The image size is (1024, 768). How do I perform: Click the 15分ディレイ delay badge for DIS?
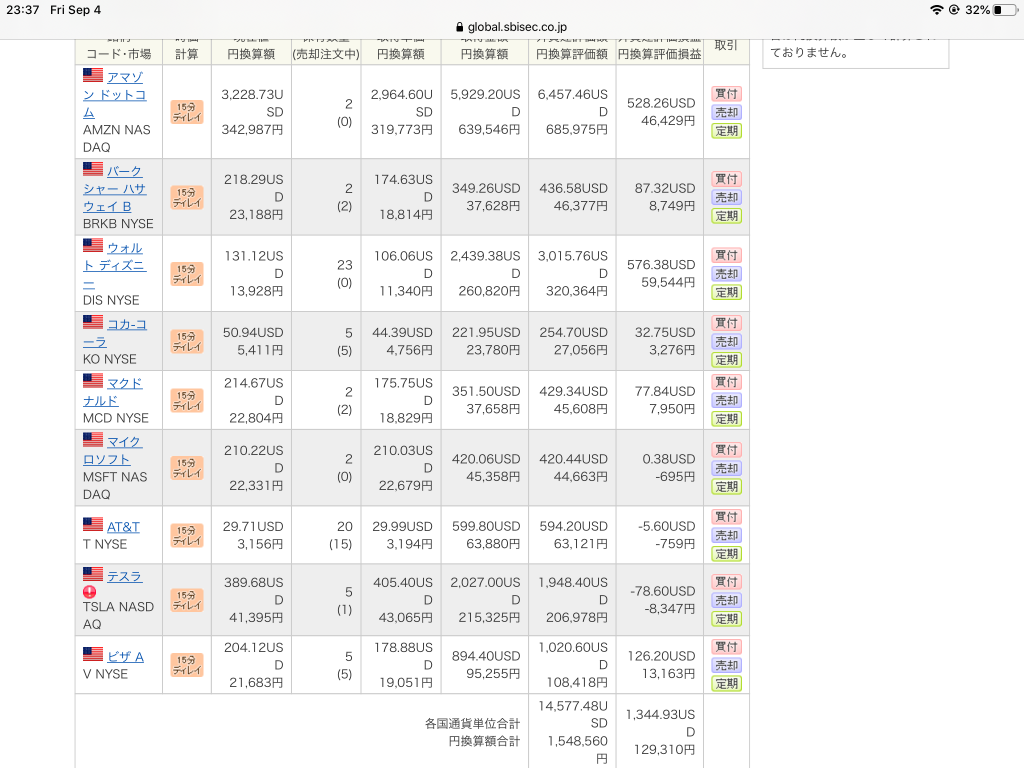point(187,274)
